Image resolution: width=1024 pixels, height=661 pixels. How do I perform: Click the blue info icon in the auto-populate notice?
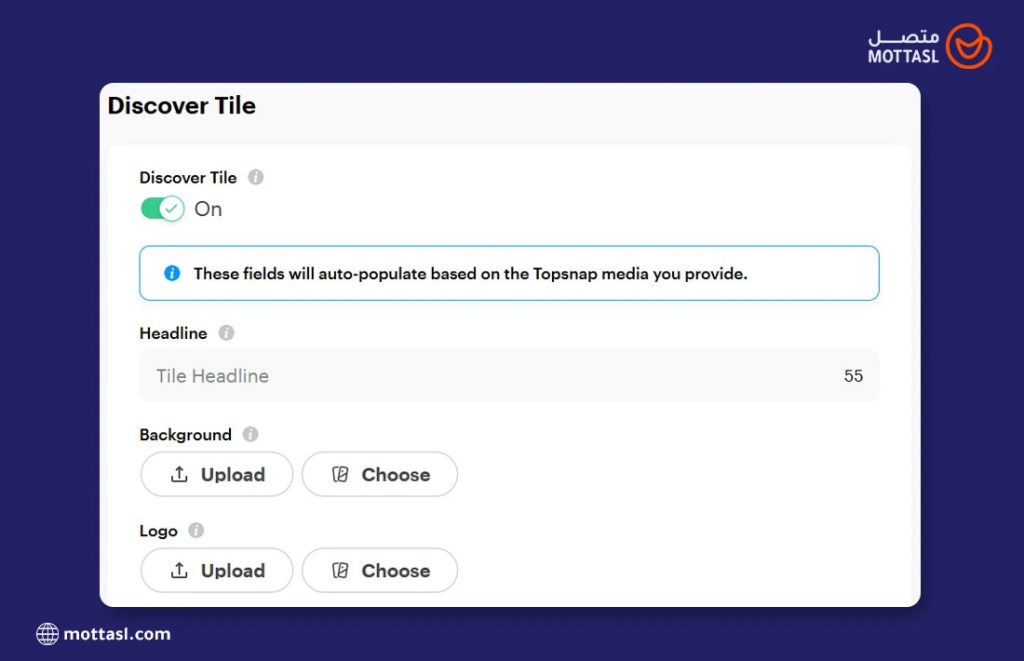(x=172, y=273)
